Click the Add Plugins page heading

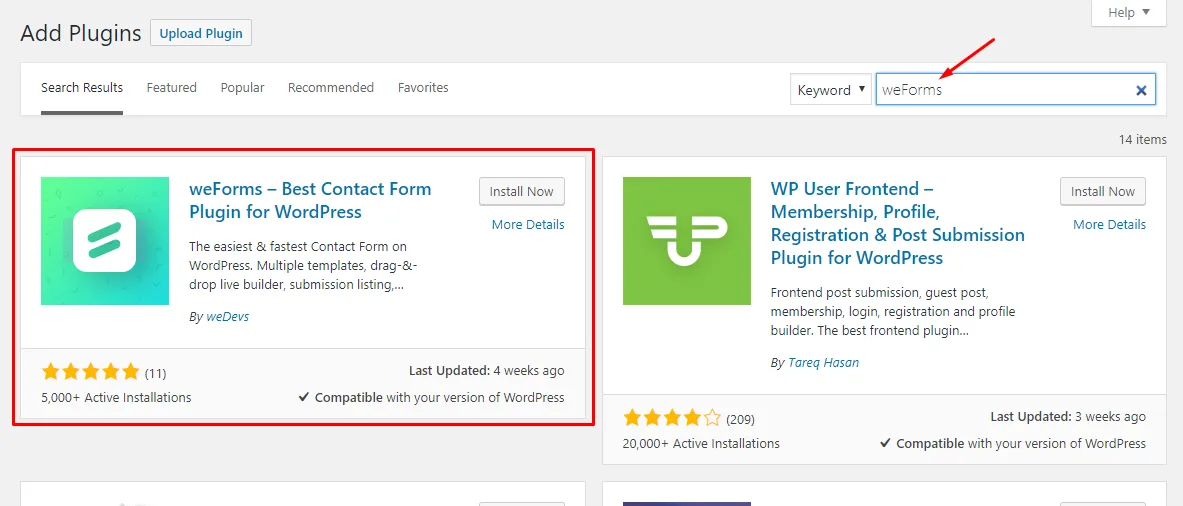tap(81, 33)
